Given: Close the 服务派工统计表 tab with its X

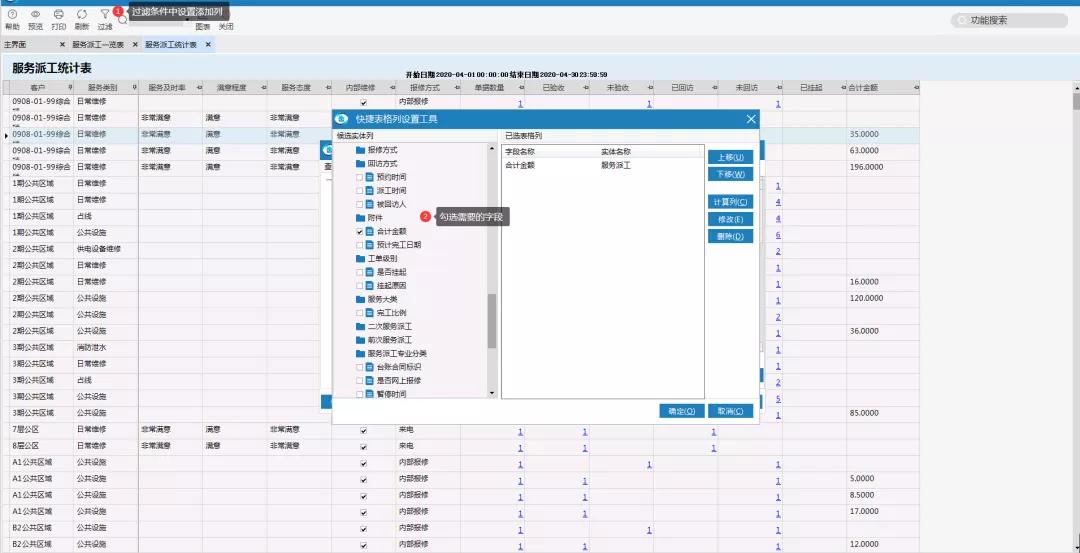Looking at the screenshot, I should [x=208, y=45].
